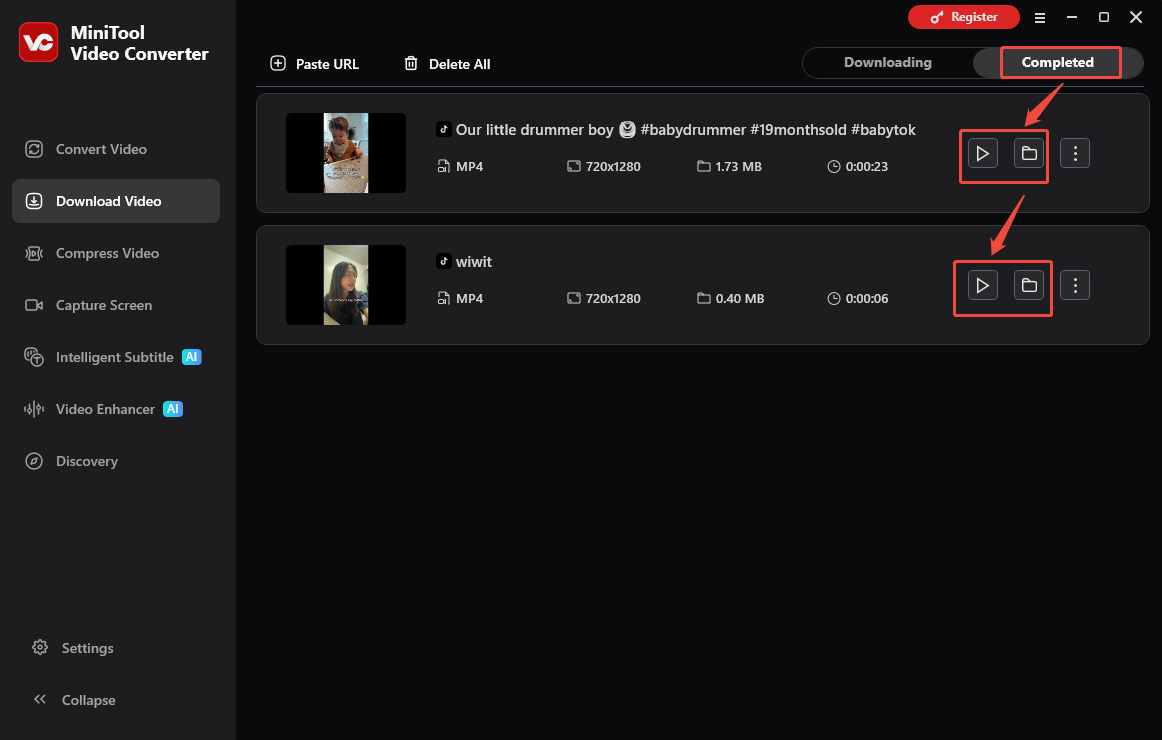Open folder for the drummer boy video
Image resolution: width=1162 pixels, height=740 pixels.
coord(1029,153)
